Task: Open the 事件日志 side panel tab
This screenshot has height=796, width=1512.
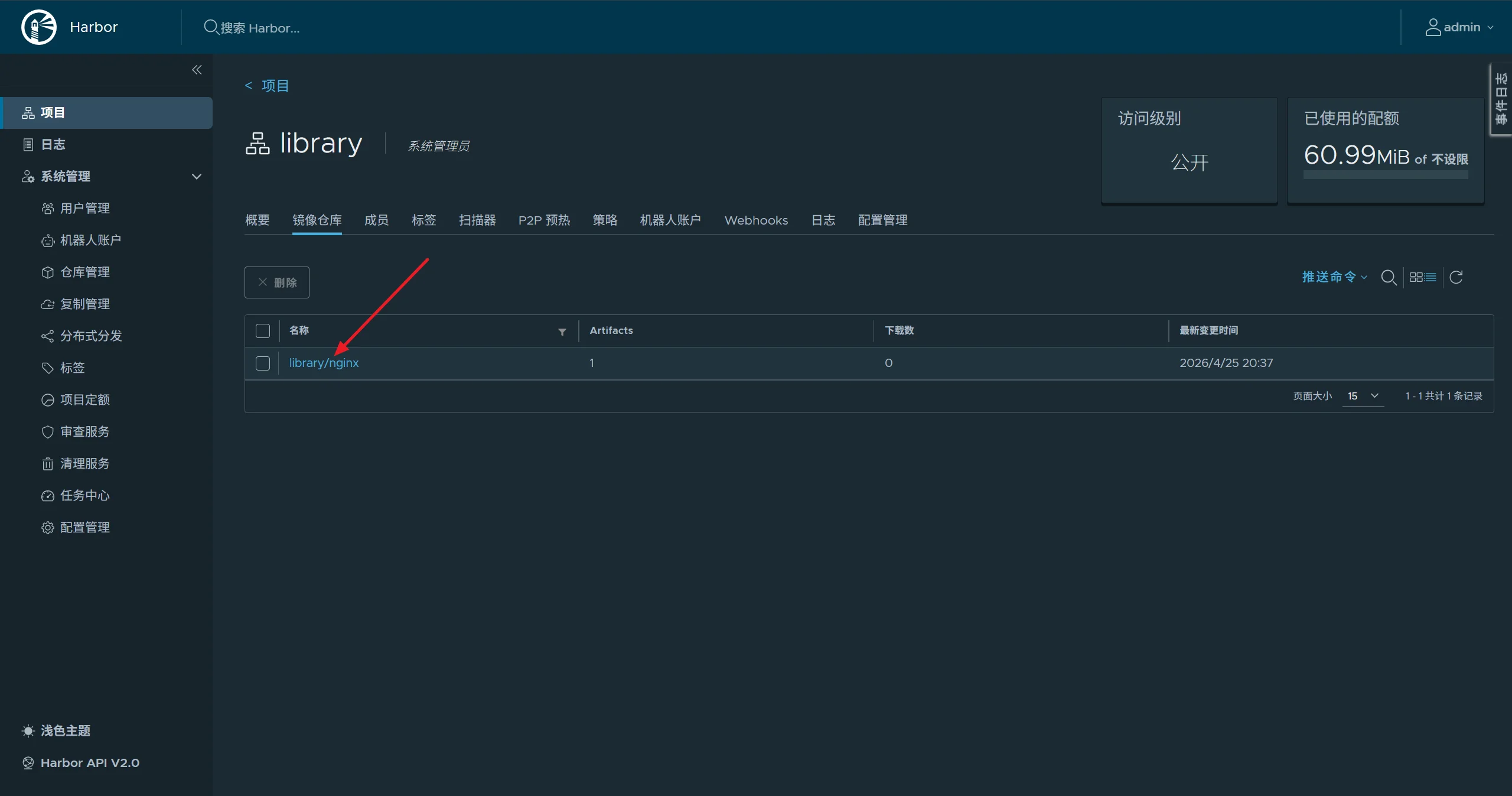Action: coord(1501,99)
